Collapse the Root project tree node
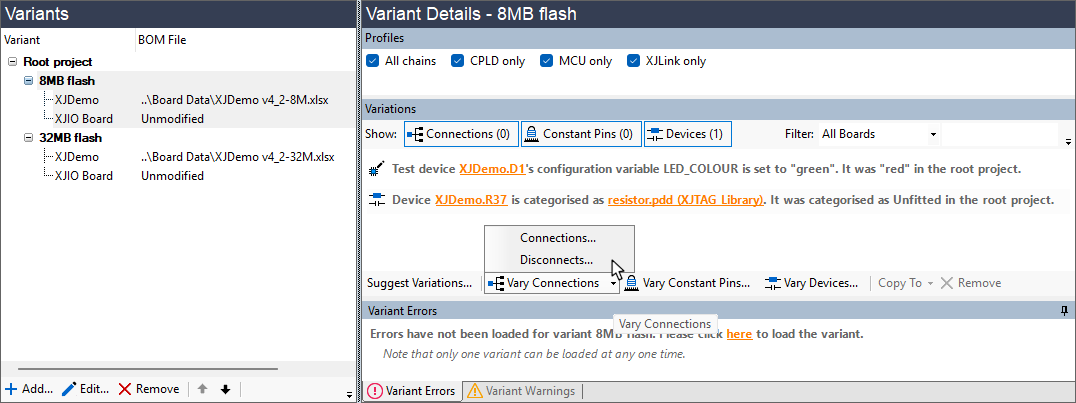The width and height of the screenshot is (1076, 403). click(x=12, y=62)
